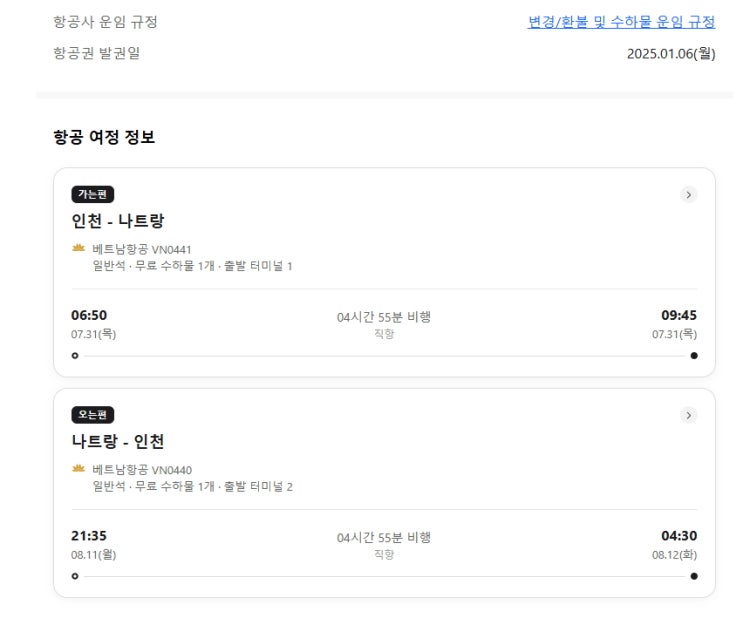This screenshot has width=743, height=625.
Task: Click the 04:30 arrival filled dot marker
Action: tap(694, 576)
